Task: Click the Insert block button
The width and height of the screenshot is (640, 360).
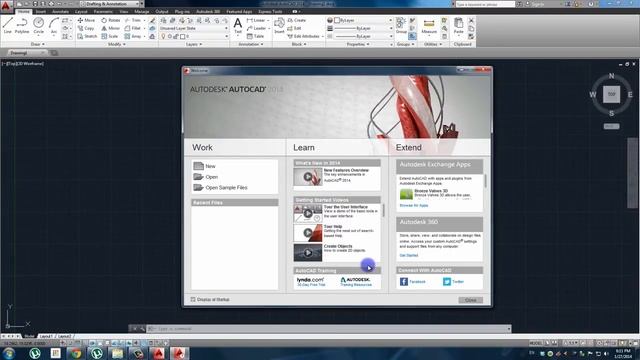Action: click(x=279, y=25)
